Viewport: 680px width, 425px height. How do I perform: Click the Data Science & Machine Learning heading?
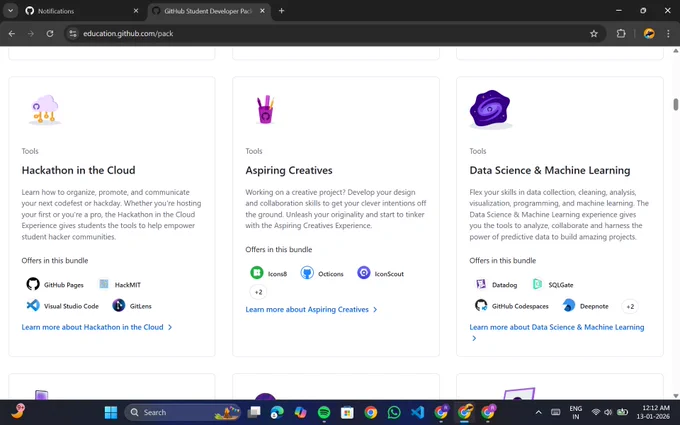point(549,170)
